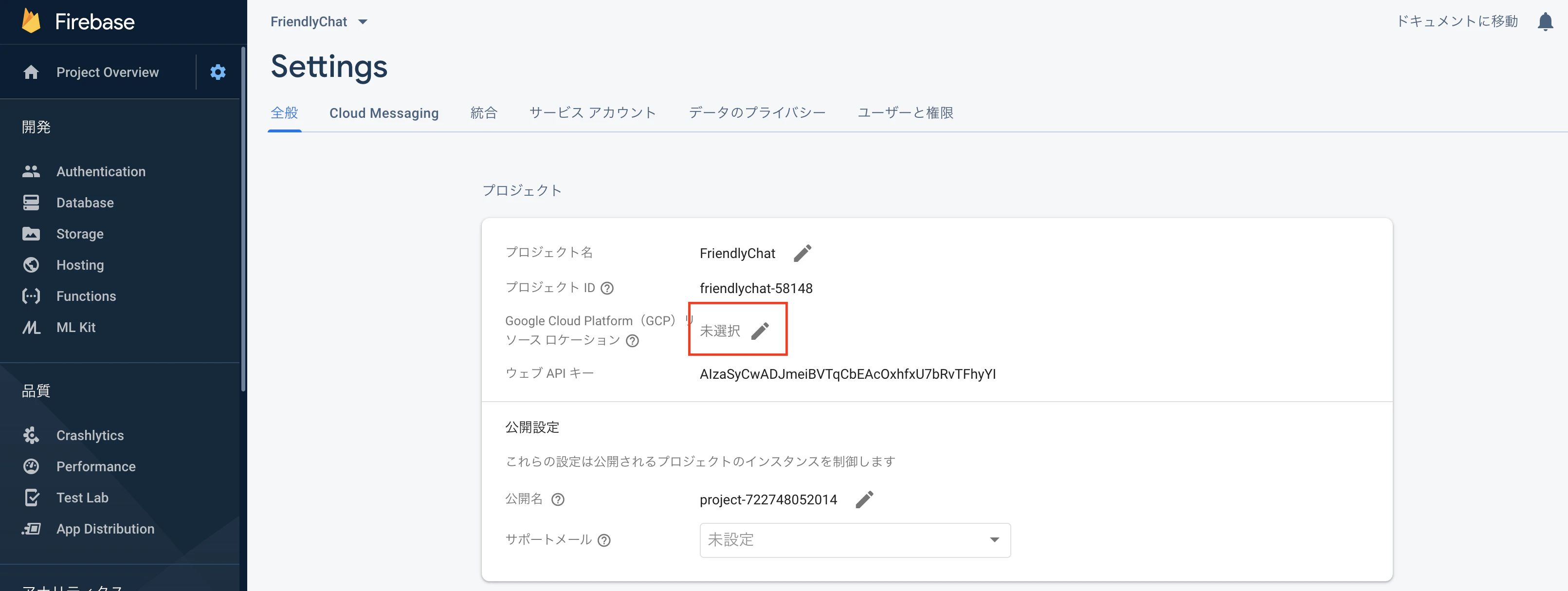
Task: Edit public name project-722748052014 pencil
Action: pos(864,499)
